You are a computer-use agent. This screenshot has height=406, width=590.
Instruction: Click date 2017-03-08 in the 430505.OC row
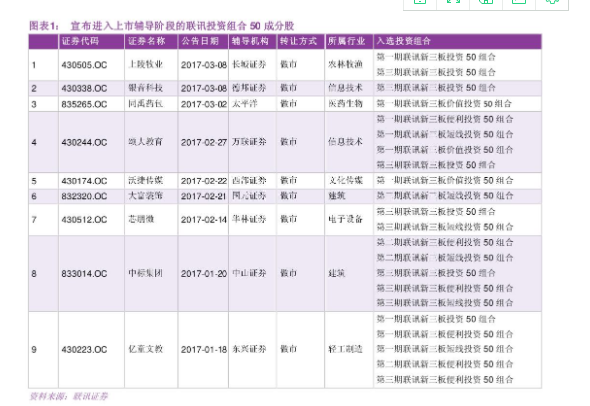[204, 65]
